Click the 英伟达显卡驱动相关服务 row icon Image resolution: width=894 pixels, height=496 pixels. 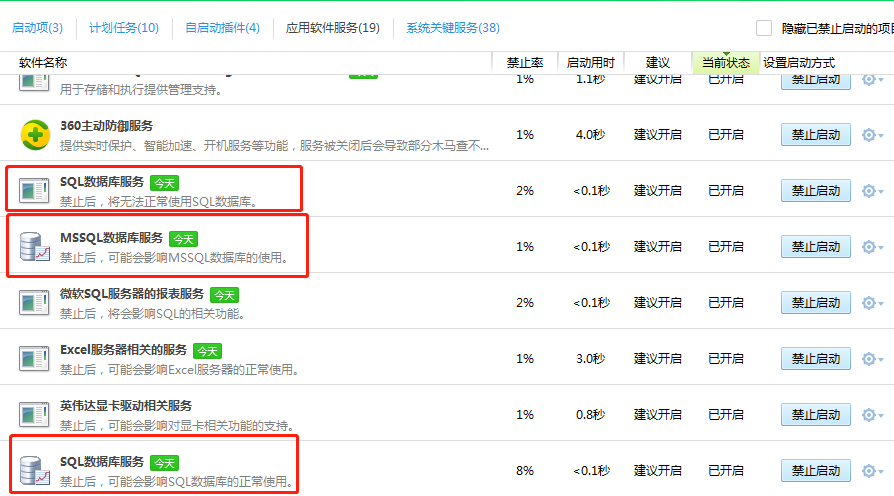click(34, 414)
